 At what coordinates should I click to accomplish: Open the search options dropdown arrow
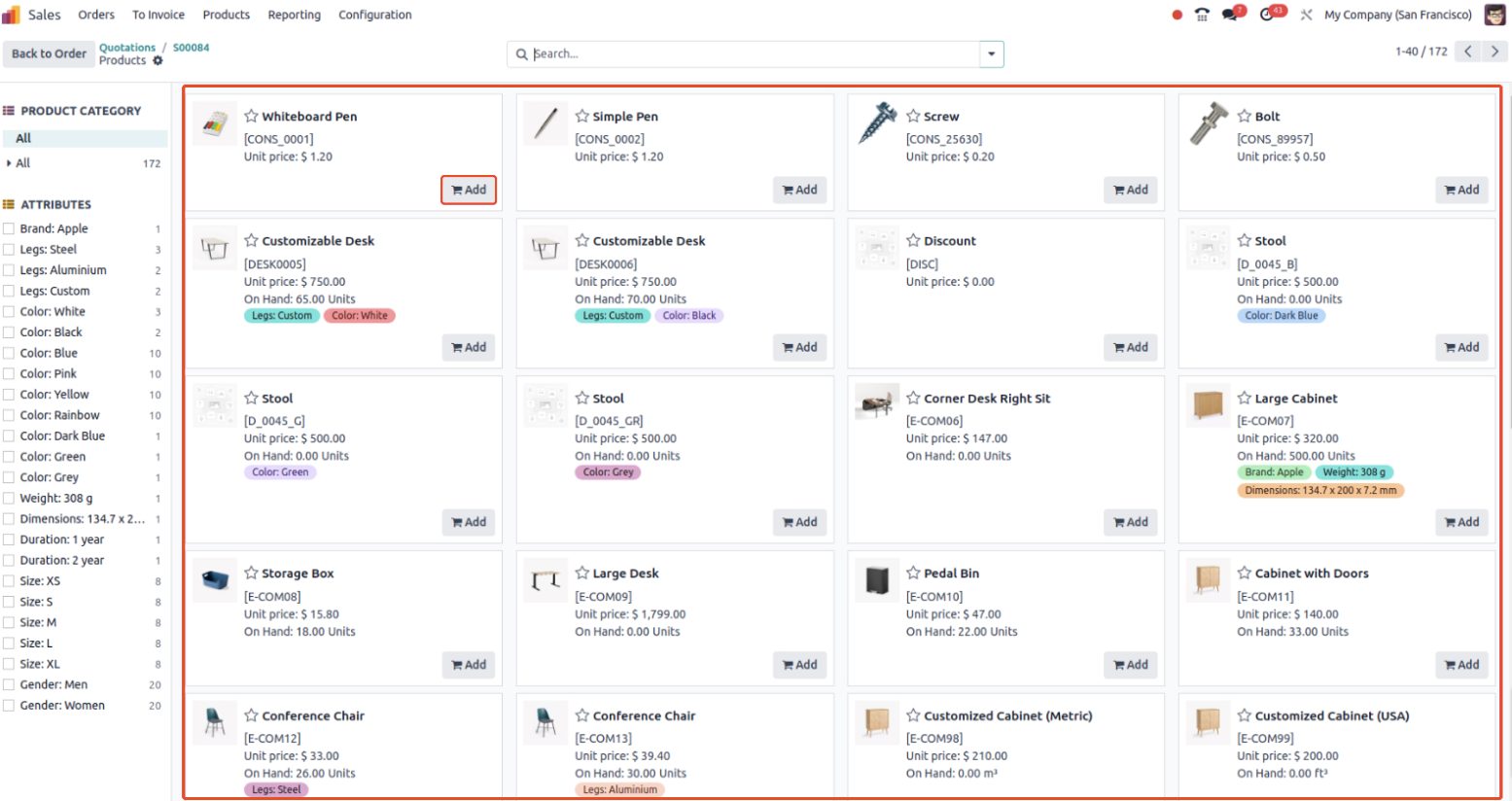pos(991,53)
